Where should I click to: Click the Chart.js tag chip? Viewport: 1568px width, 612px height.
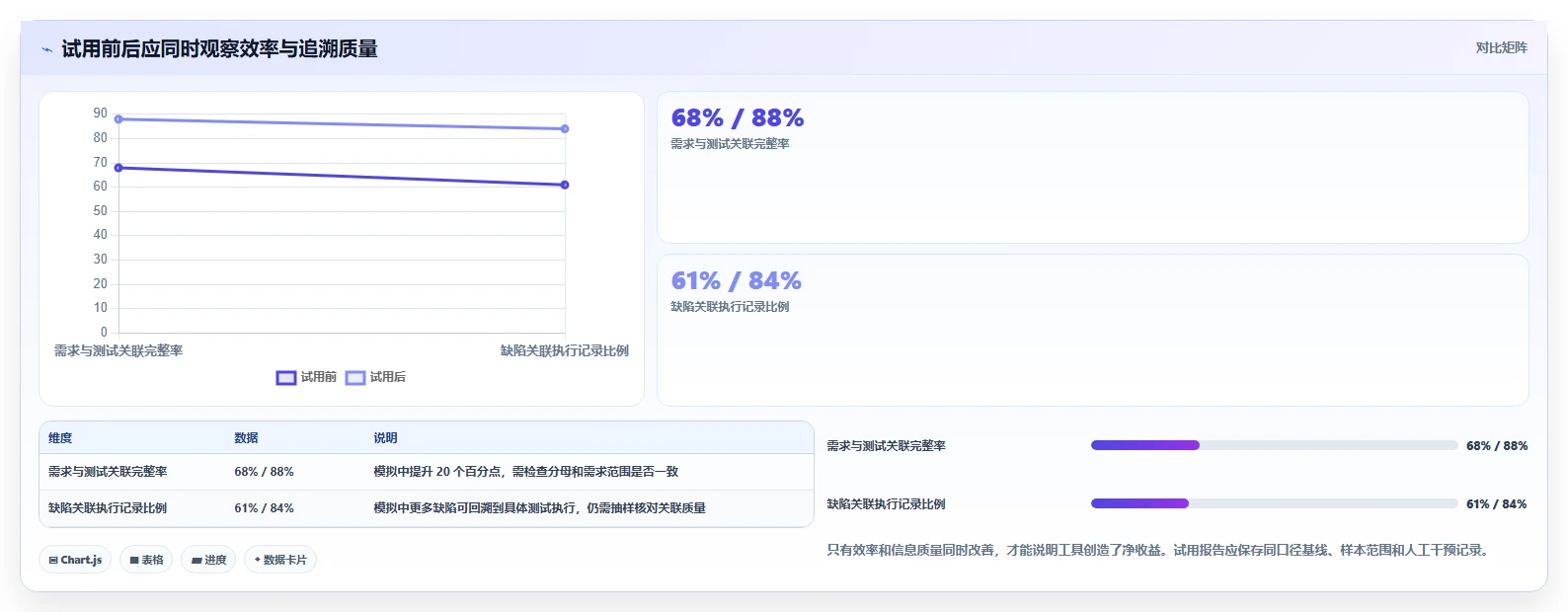click(75, 560)
